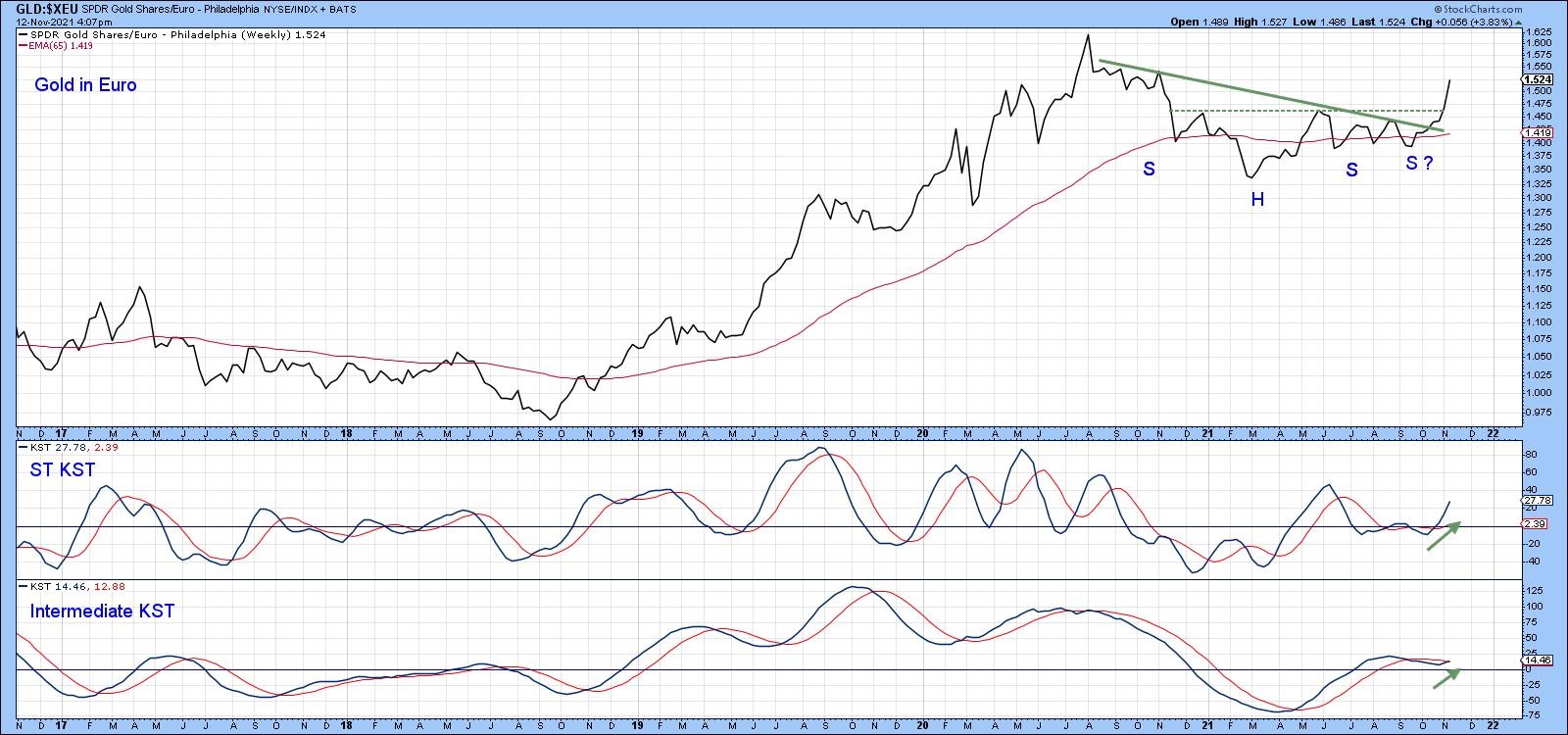Click the 1.524 last price tag on axis
Screen dimensions: 1568x735
pos(1538,79)
